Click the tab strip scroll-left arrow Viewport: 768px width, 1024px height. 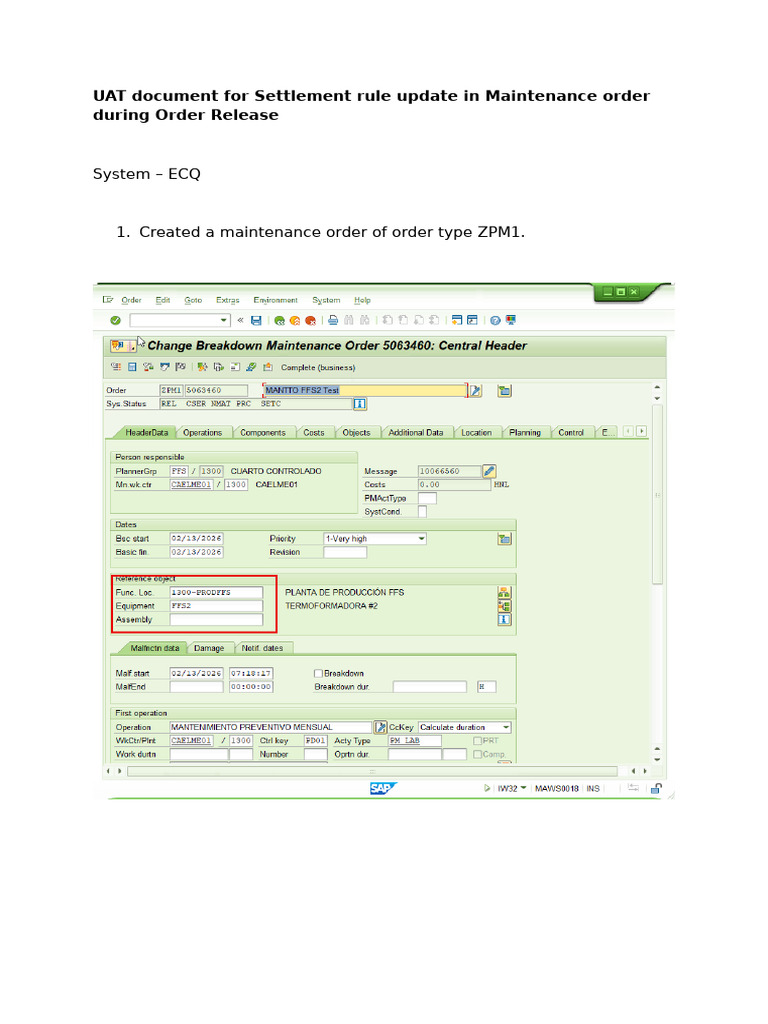click(x=628, y=431)
